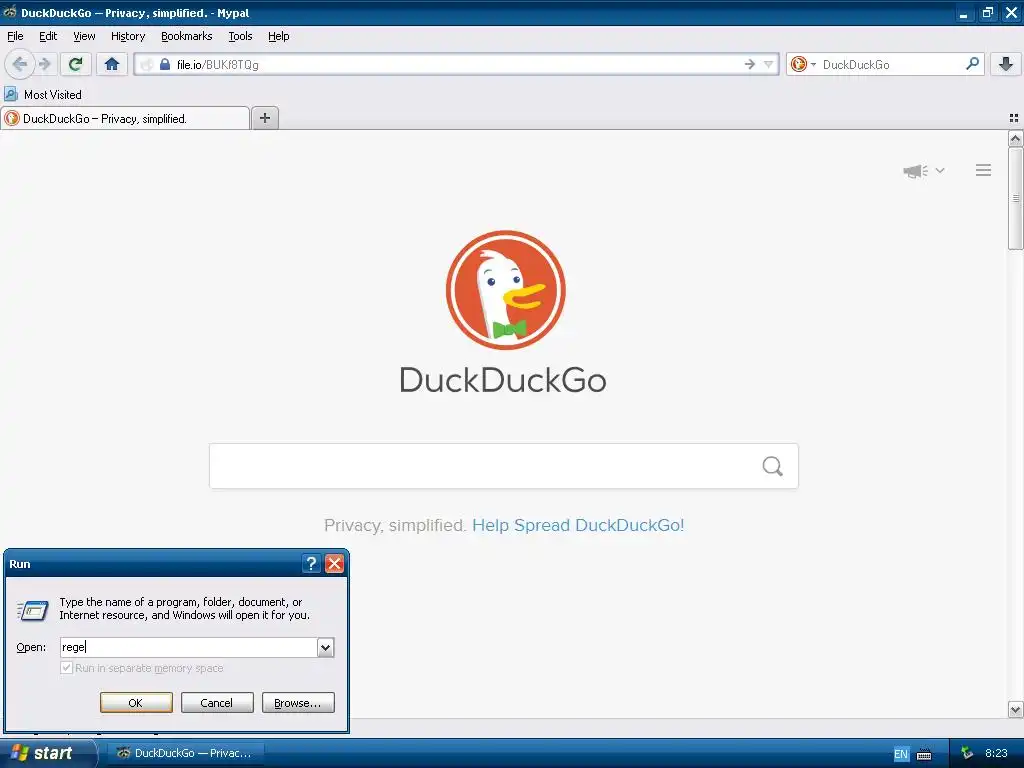
Task: Click the tab groups grid icon
Action: click(1014, 118)
